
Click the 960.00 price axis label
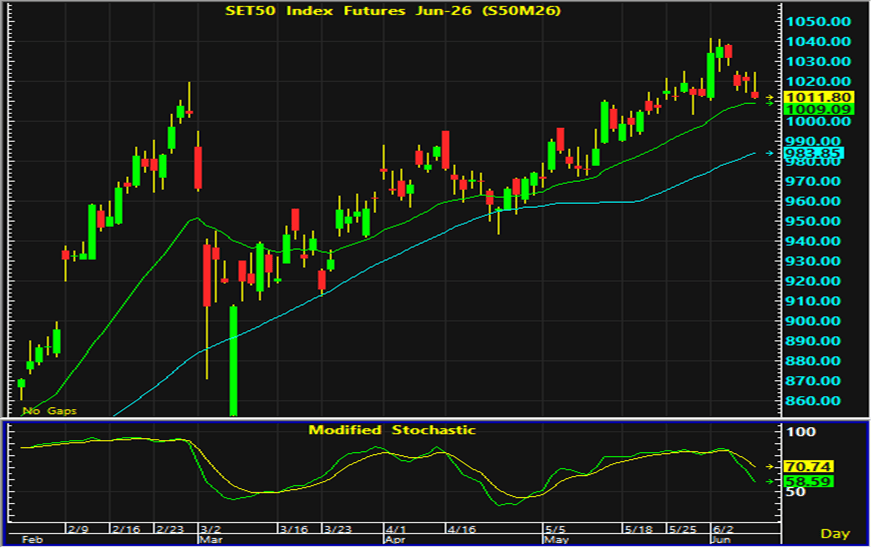(x=814, y=201)
